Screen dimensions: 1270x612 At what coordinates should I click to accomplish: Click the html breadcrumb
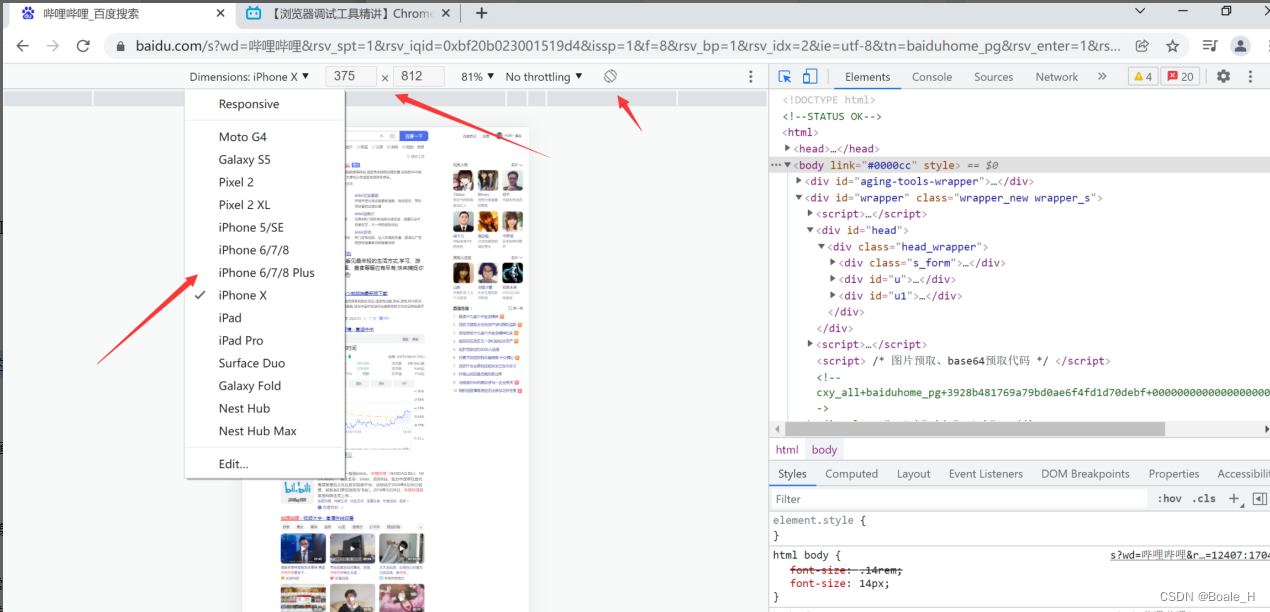(x=787, y=450)
